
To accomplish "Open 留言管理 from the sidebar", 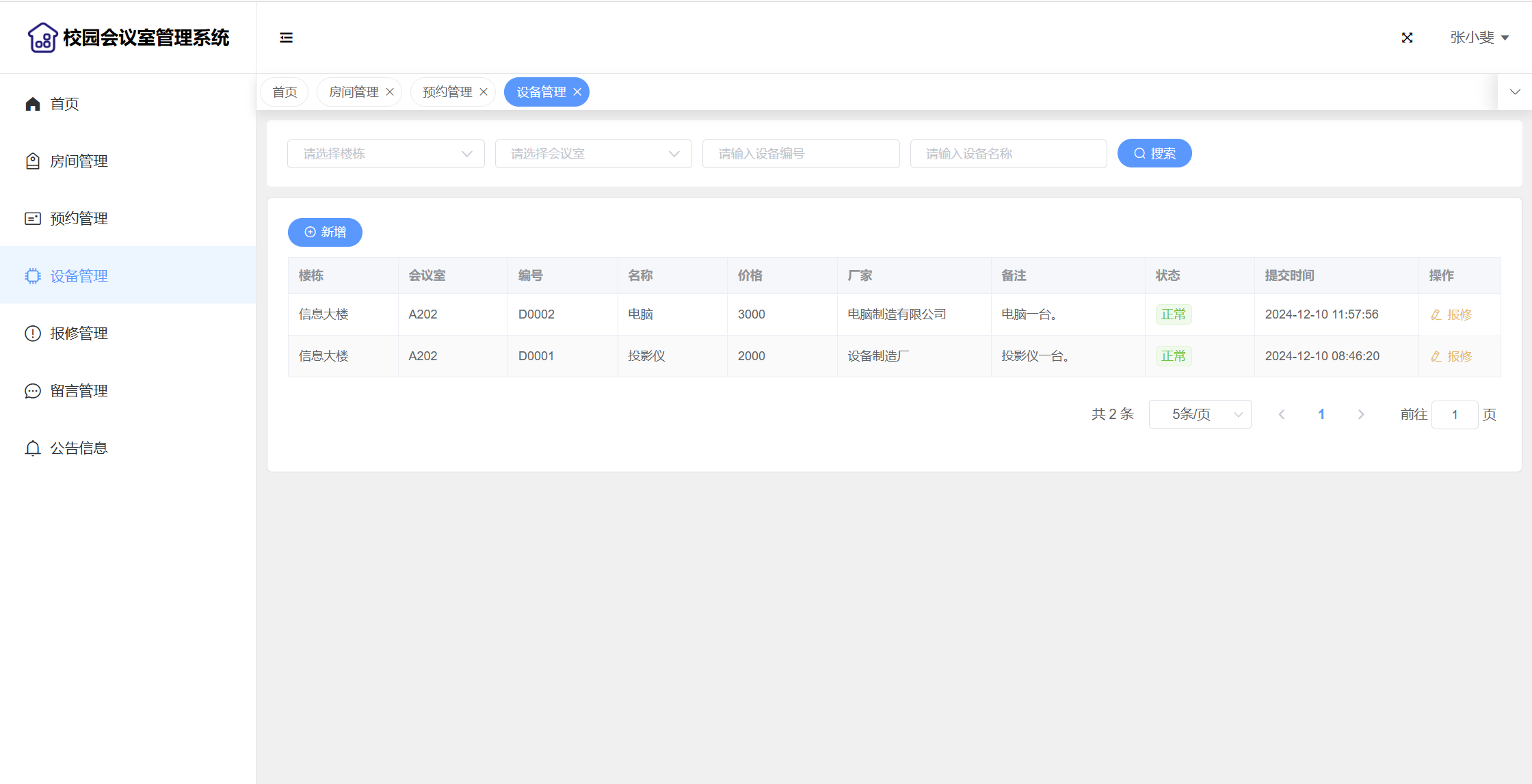I will 79,391.
